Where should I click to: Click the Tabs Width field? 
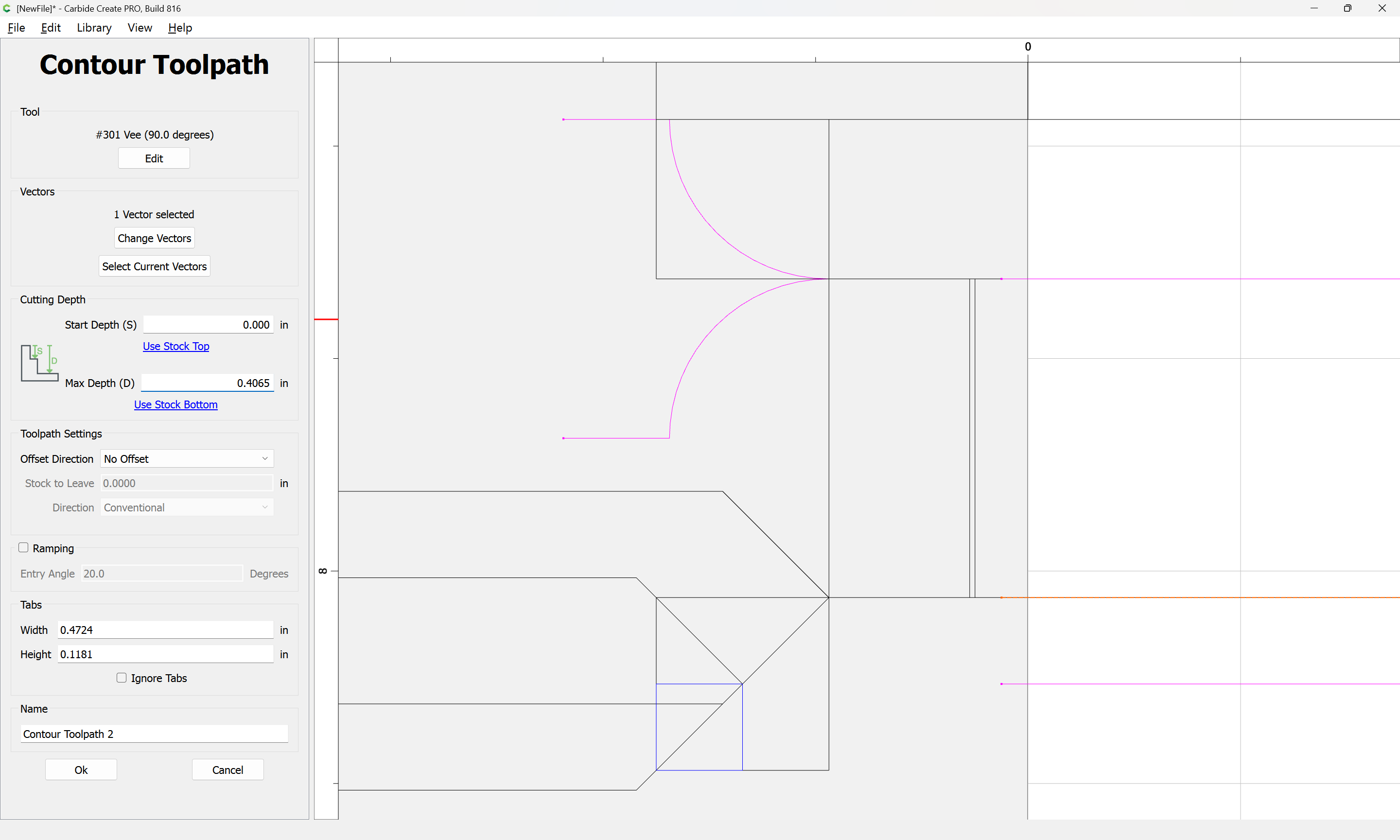pos(166,630)
